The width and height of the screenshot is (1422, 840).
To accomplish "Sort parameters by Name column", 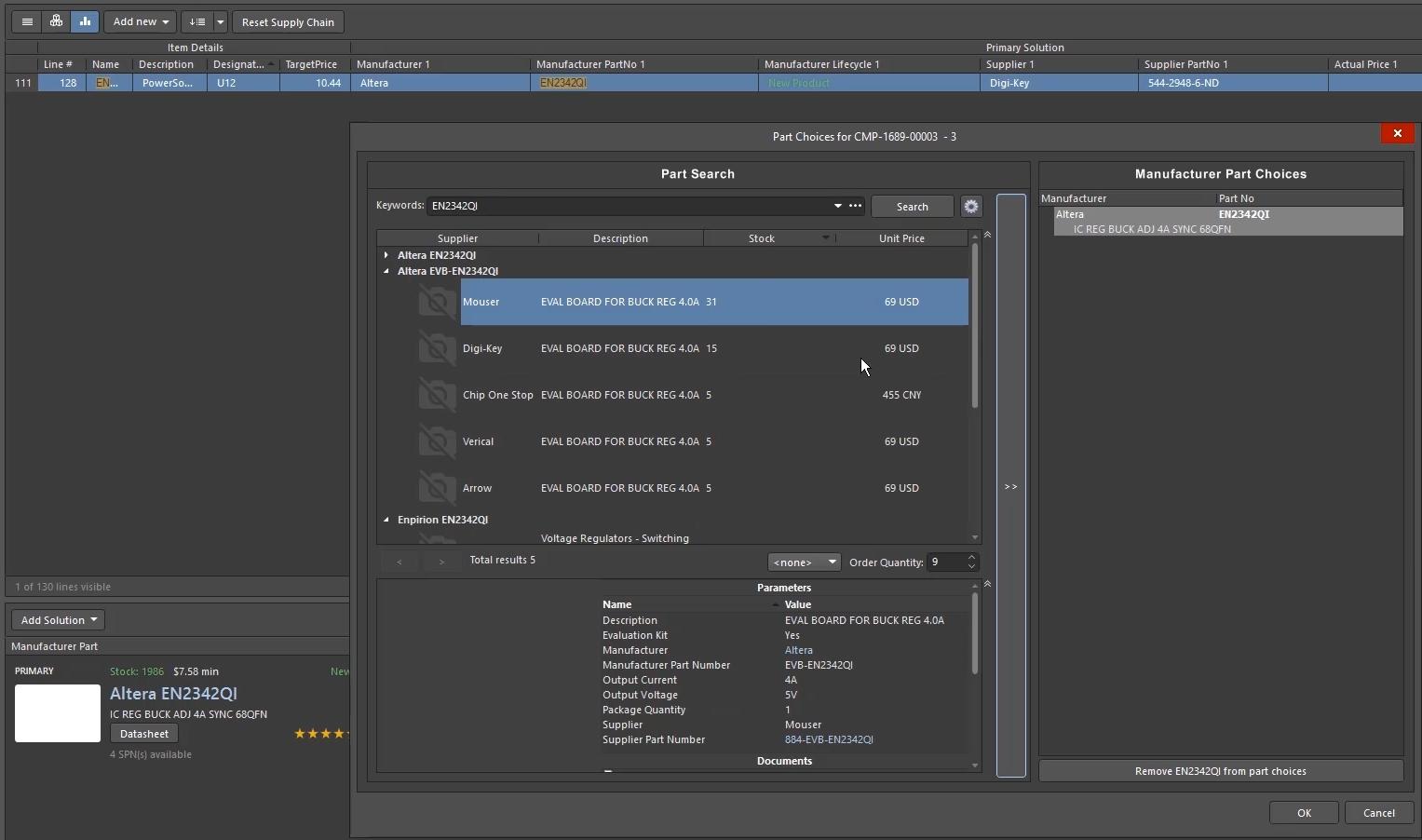I will click(689, 604).
